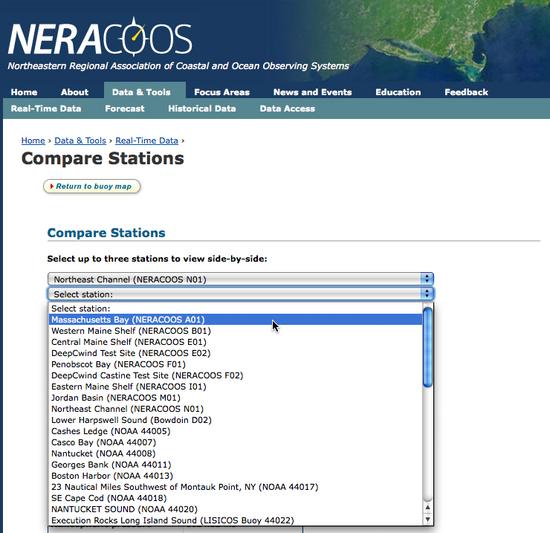Open Historical Data submenu item
This screenshot has height=533, width=550.
(202, 109)
